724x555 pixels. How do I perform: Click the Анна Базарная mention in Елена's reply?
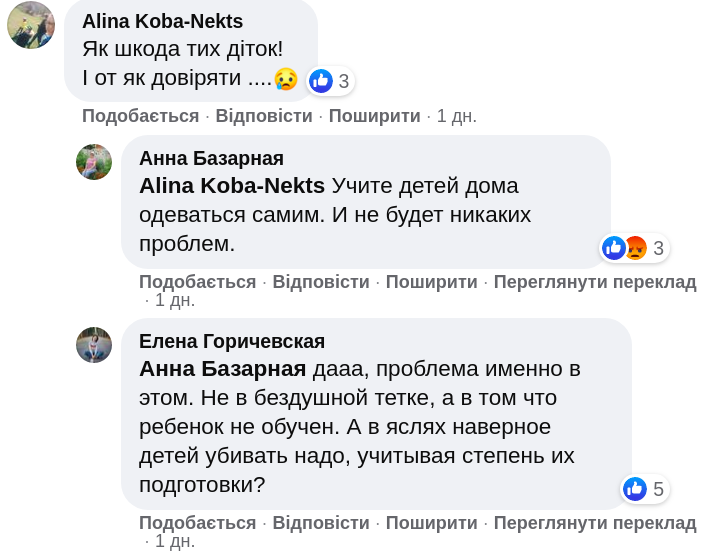222,368
